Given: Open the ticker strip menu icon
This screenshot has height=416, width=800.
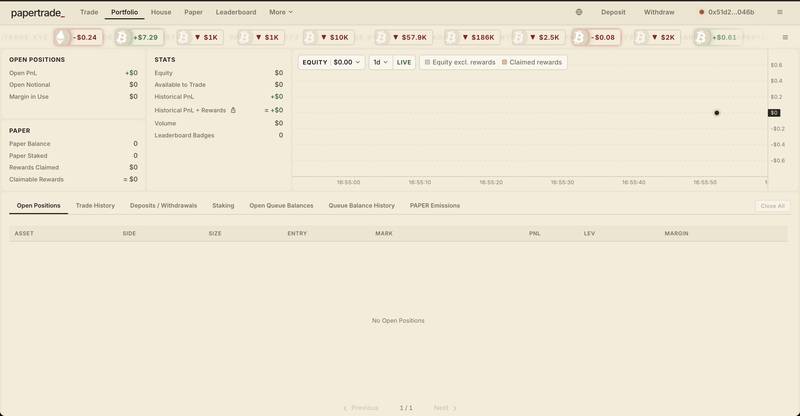Looking at the screenshot, I should click(x=785, y=37).
